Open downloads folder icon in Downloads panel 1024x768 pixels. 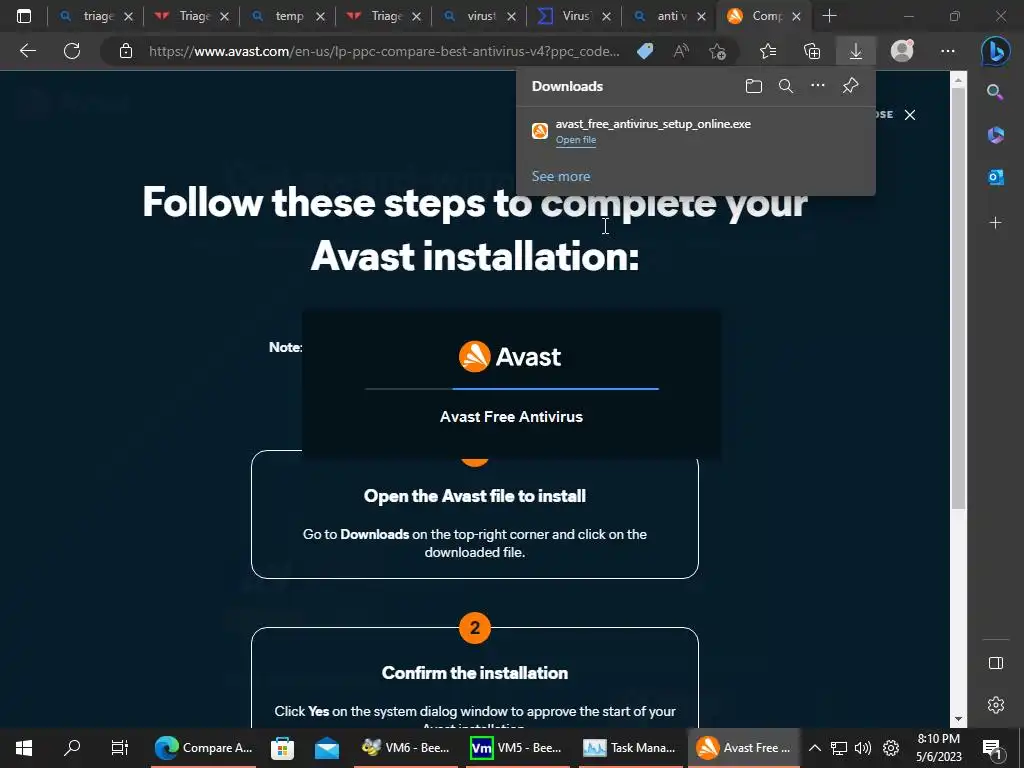coord(754,86)
